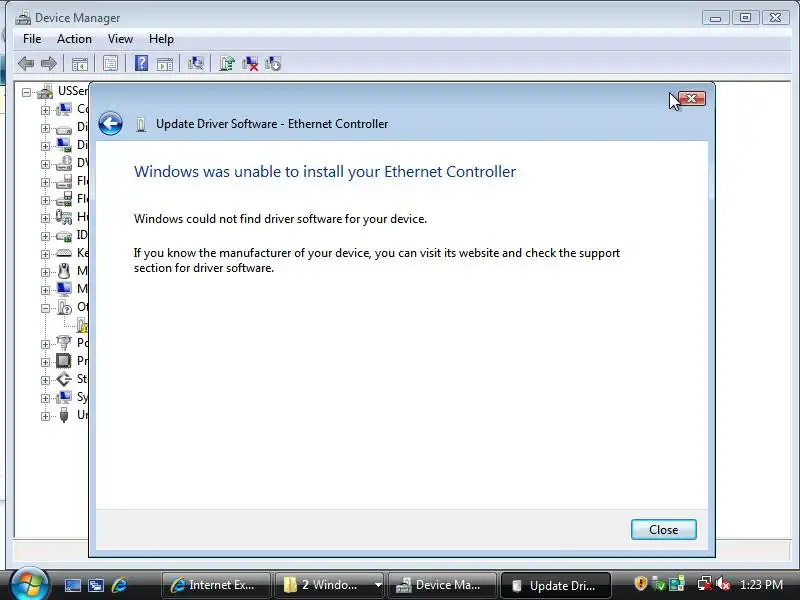Expand the Ports node
800x600 pixels.
click(45, 344)
